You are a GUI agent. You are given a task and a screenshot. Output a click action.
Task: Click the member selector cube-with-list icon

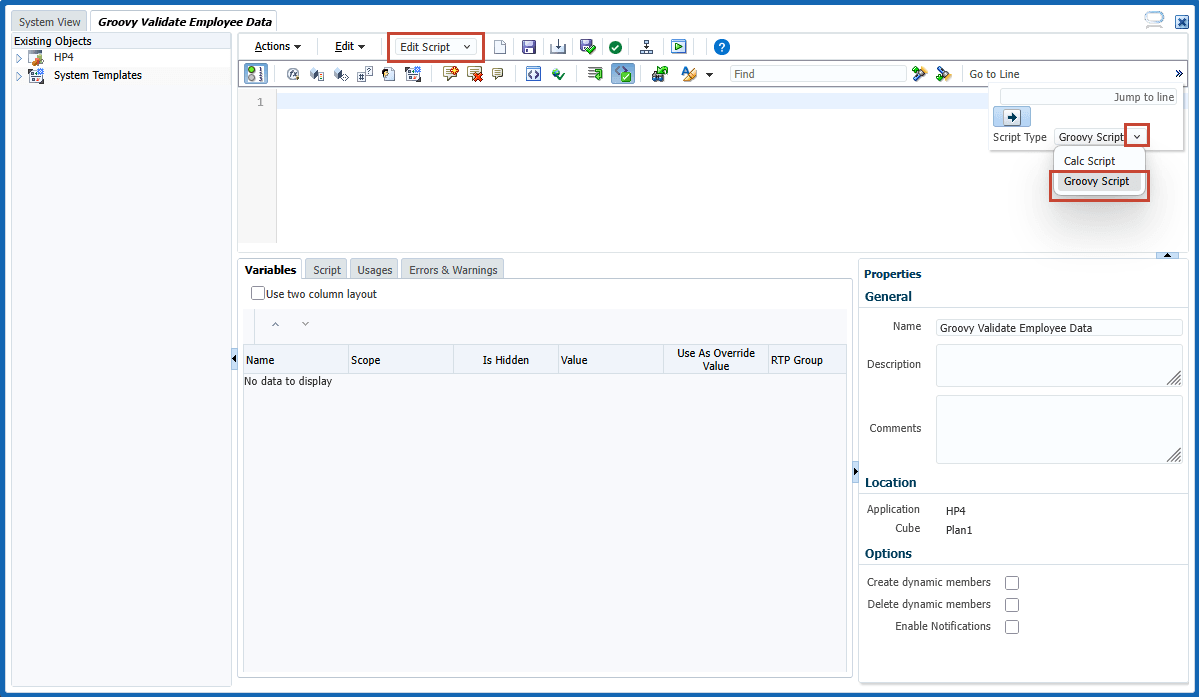[317, 74]
